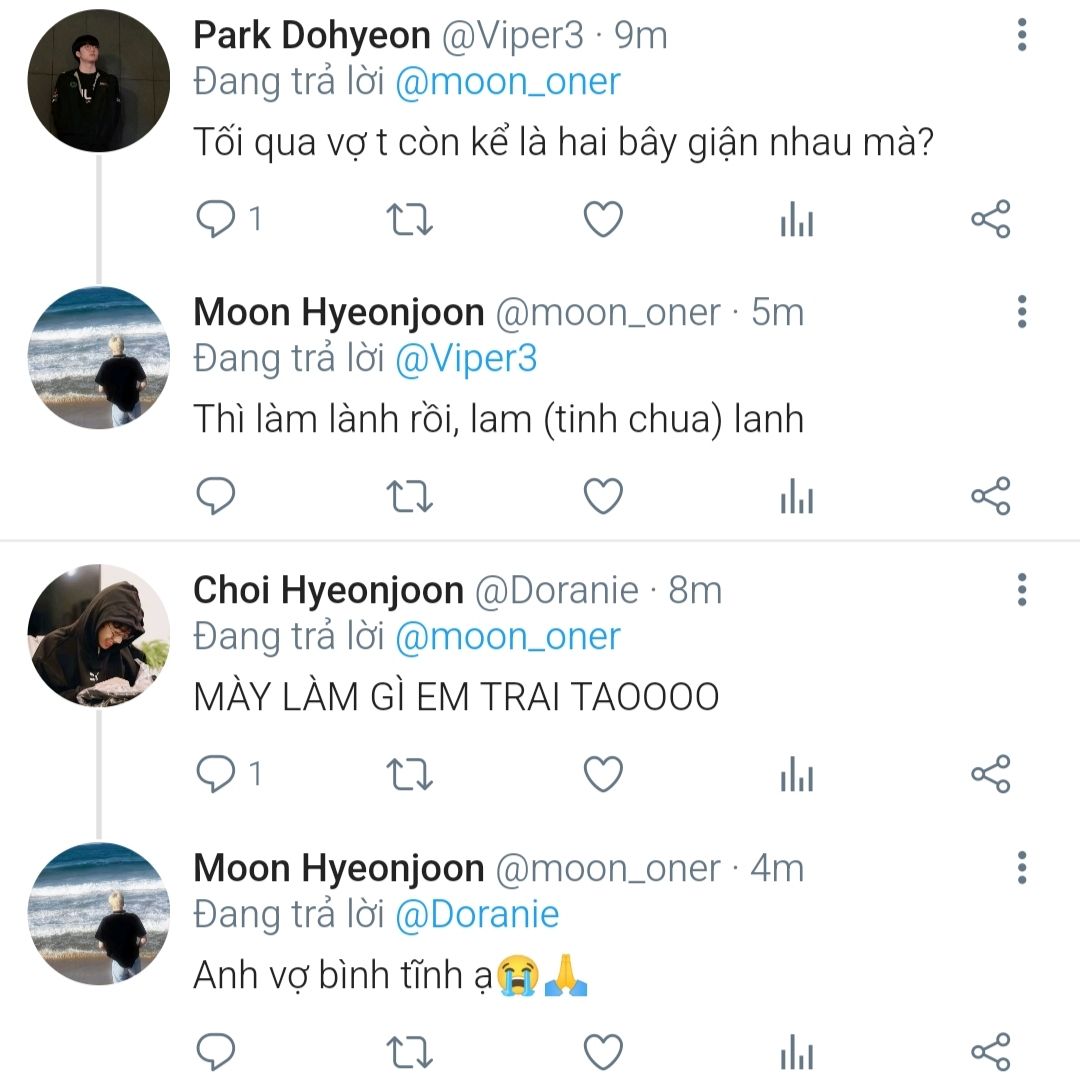
Task: View analytics on Choi Hyeonjoon's tweet
Action: 796,774
